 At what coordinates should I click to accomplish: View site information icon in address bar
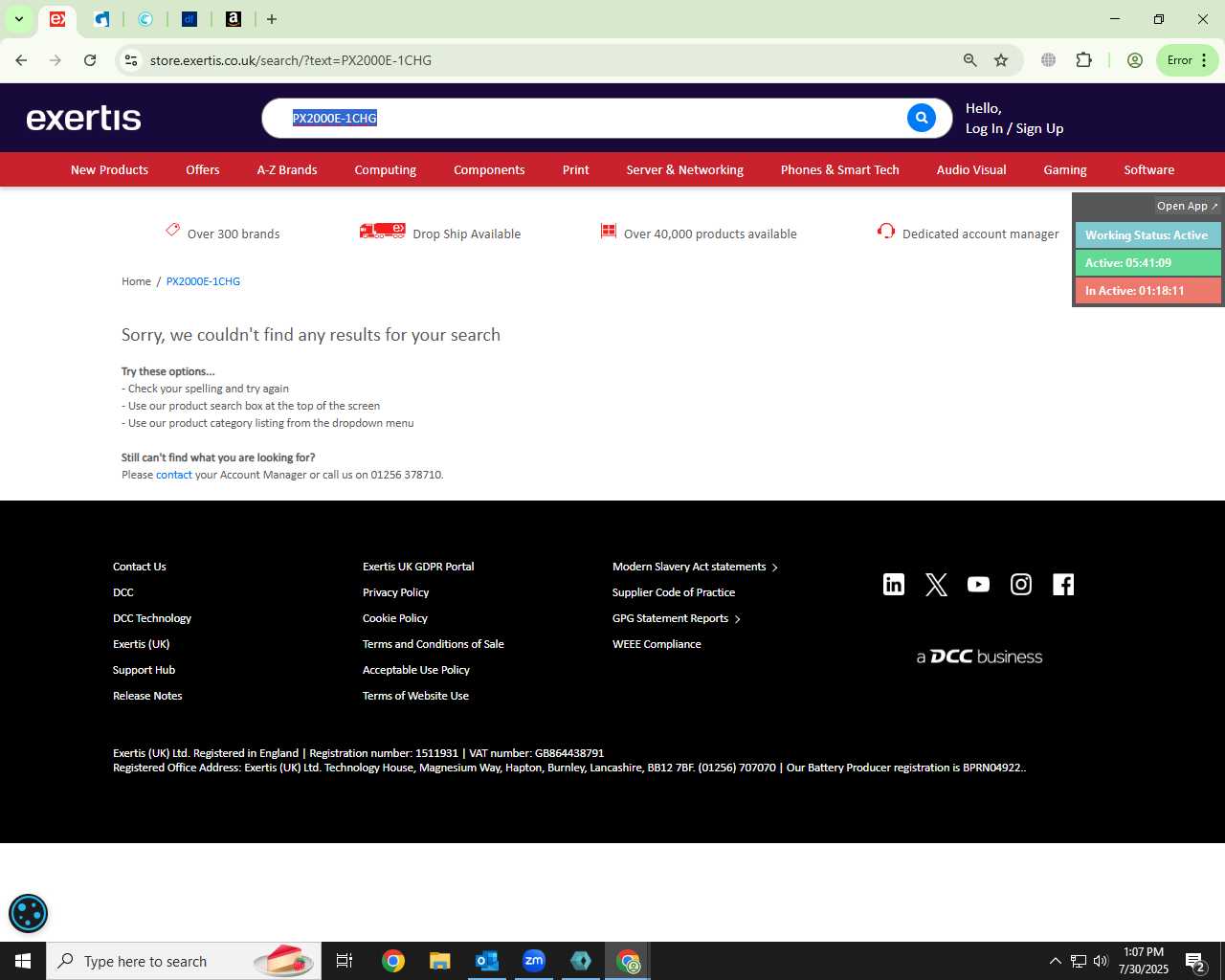(x=131, y=60)
